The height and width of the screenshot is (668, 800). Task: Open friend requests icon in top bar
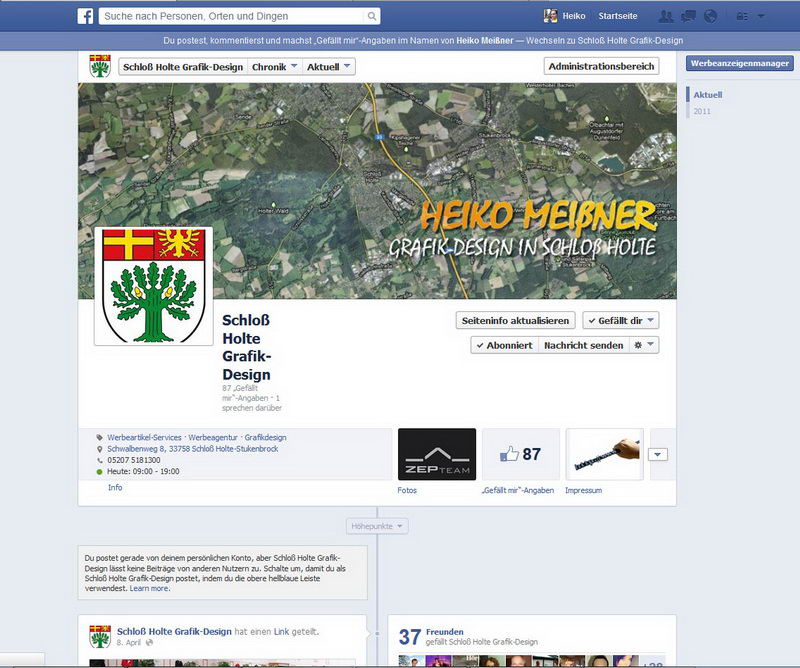(x=666, y=16)
